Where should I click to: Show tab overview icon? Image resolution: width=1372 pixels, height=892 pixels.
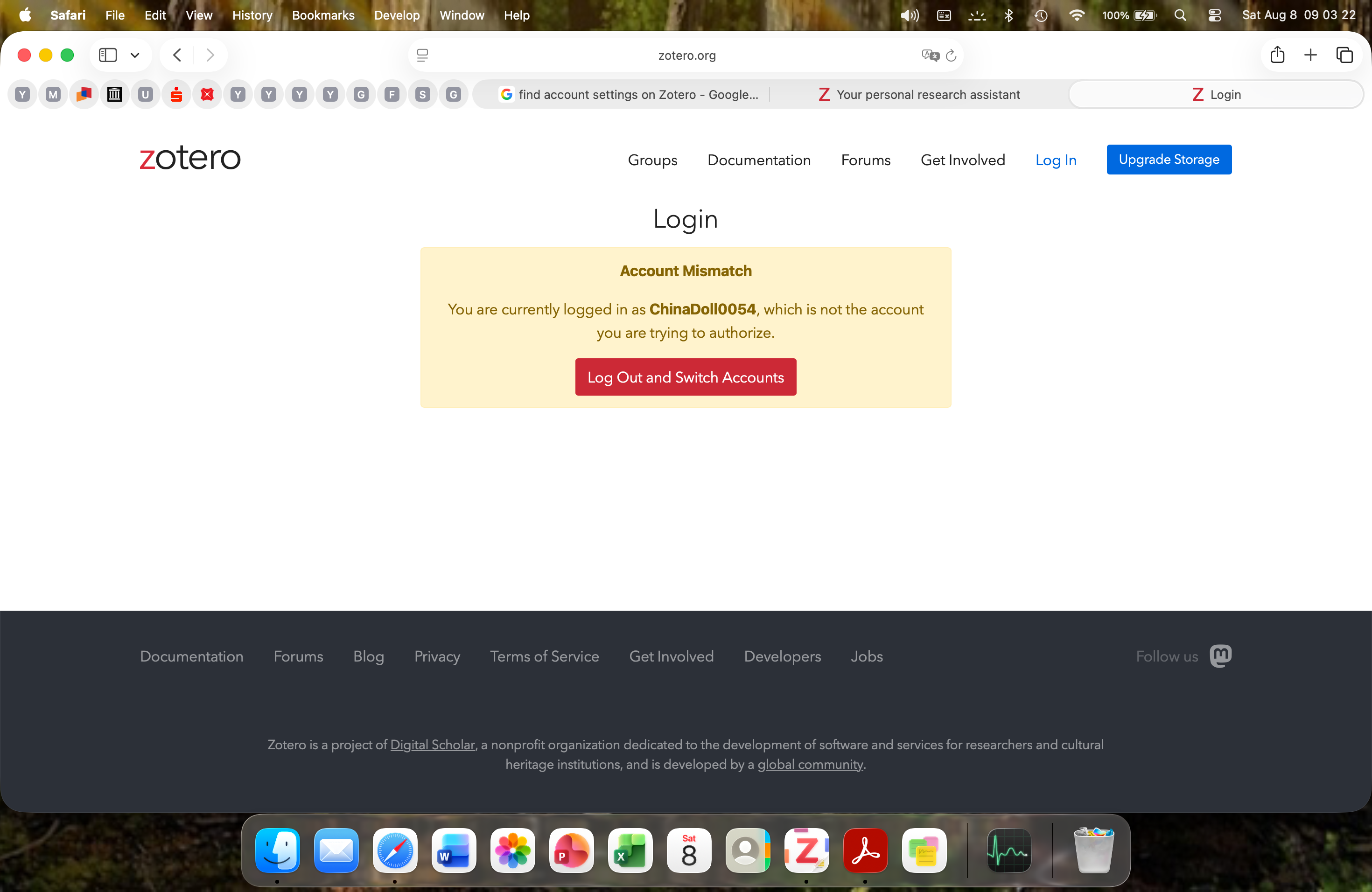(x=1344, y=56)
